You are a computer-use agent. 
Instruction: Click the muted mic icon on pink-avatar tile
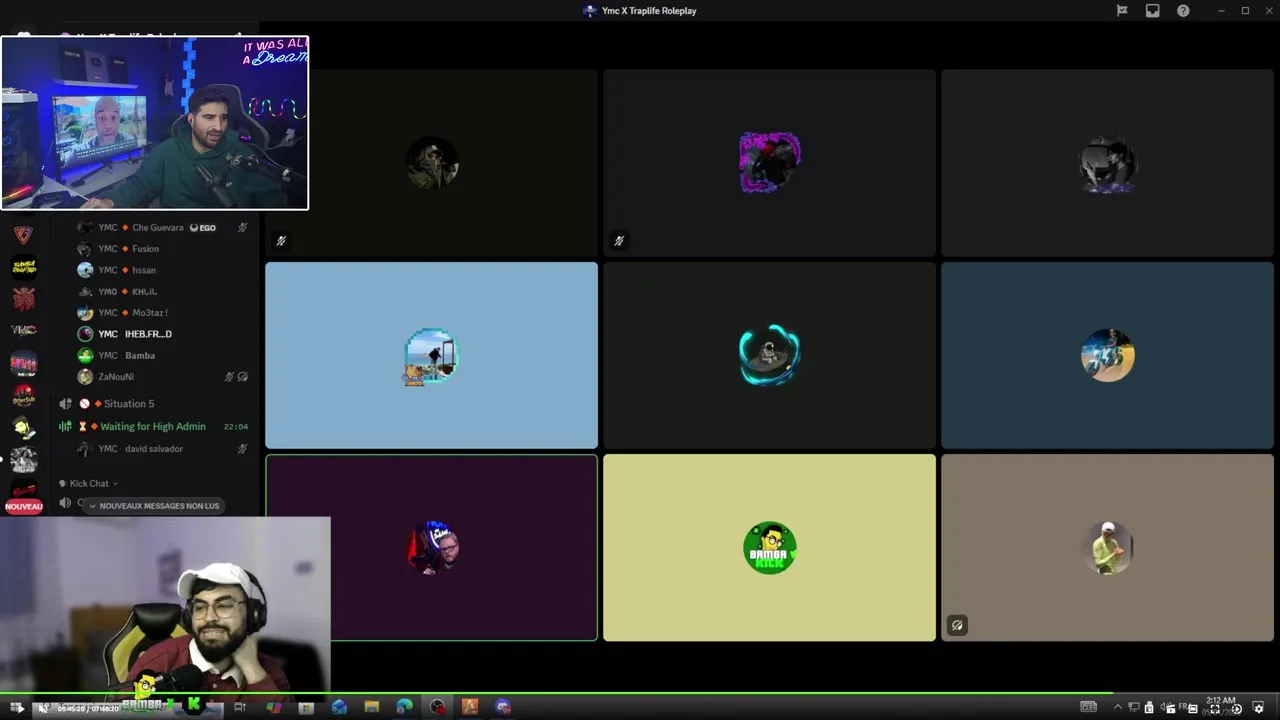pyautogui.click(x=619, y=241)
